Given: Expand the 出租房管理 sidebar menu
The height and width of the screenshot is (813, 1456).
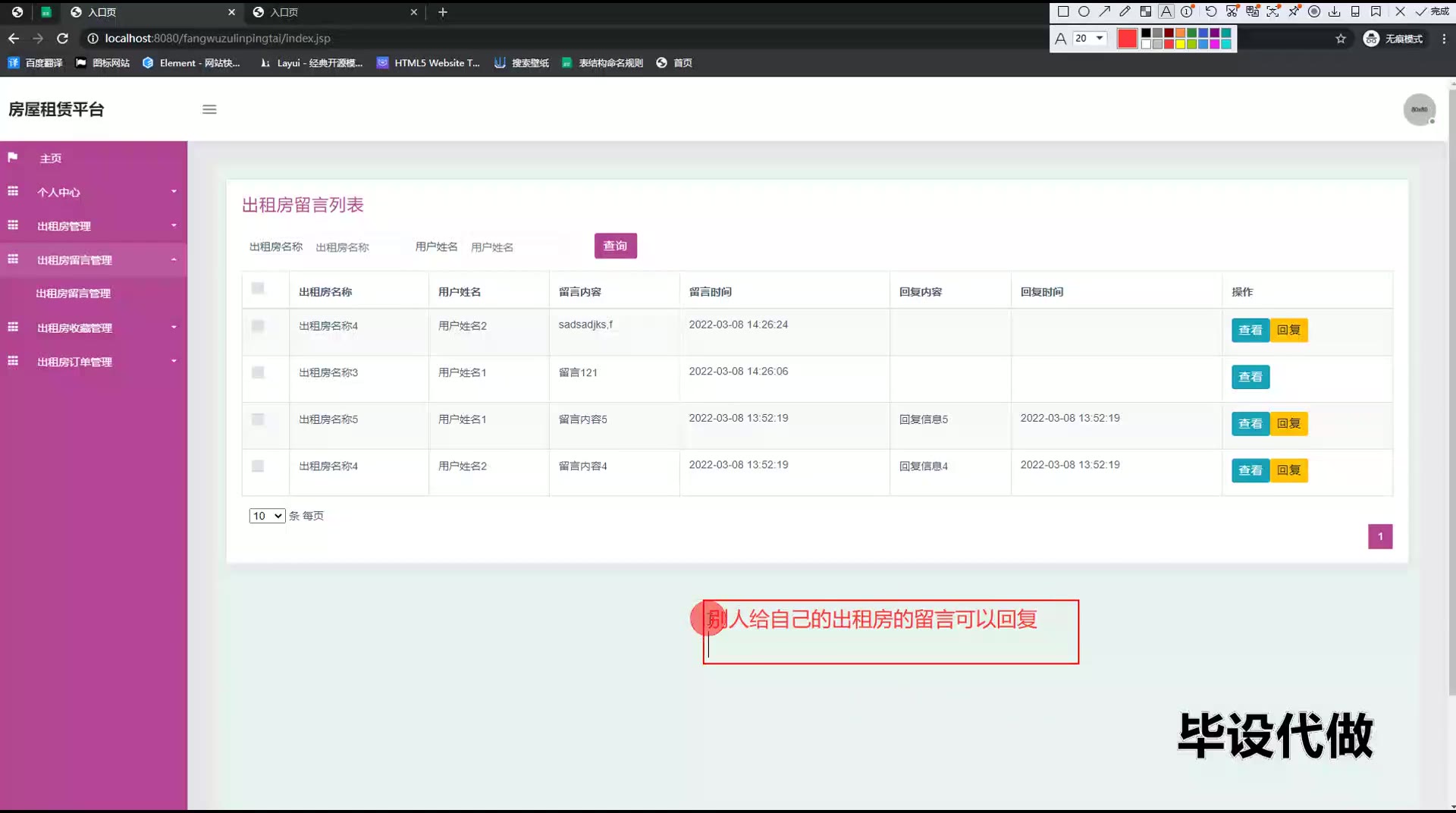Looking at the screenshot, I should click(x=93, y=226).
